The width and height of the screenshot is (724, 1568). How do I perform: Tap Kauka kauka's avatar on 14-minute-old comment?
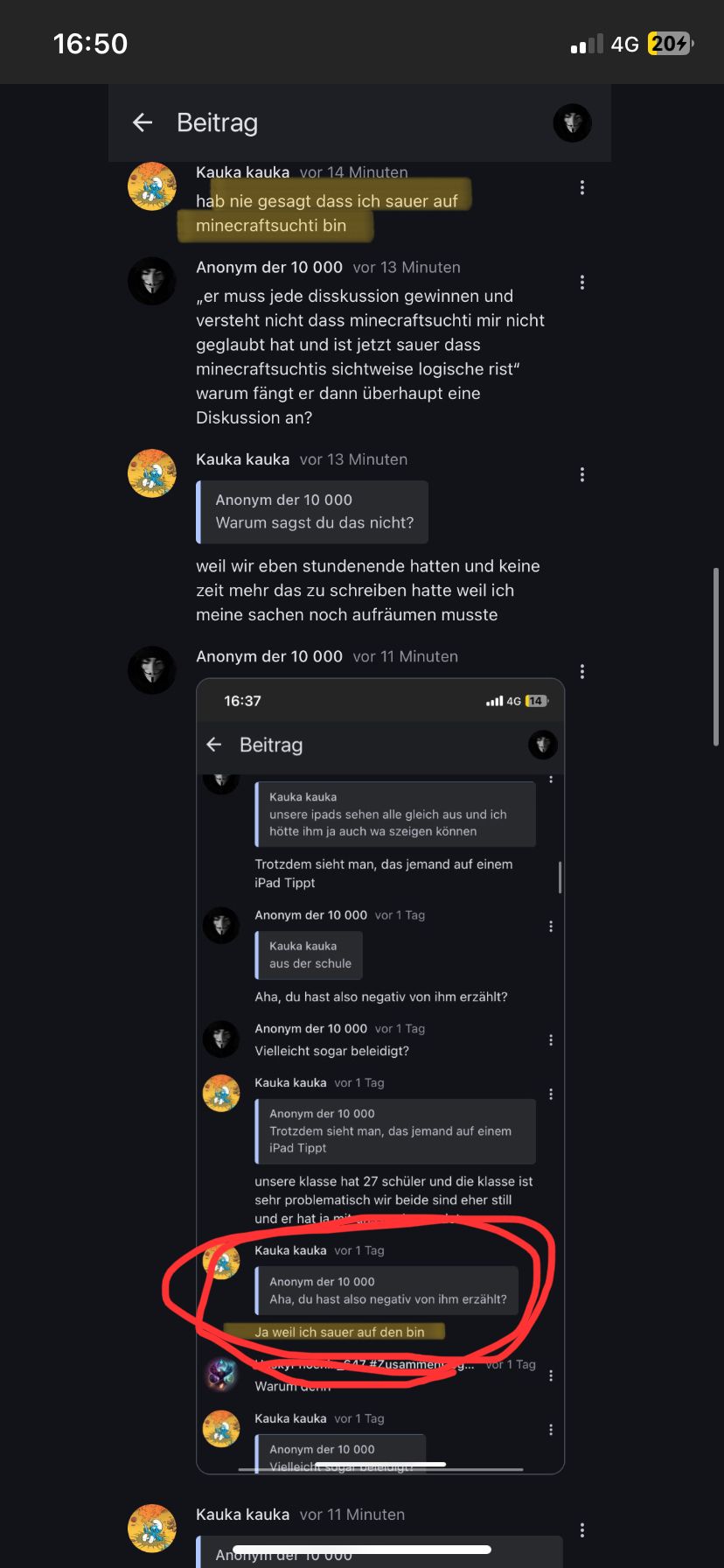(152, 186)
